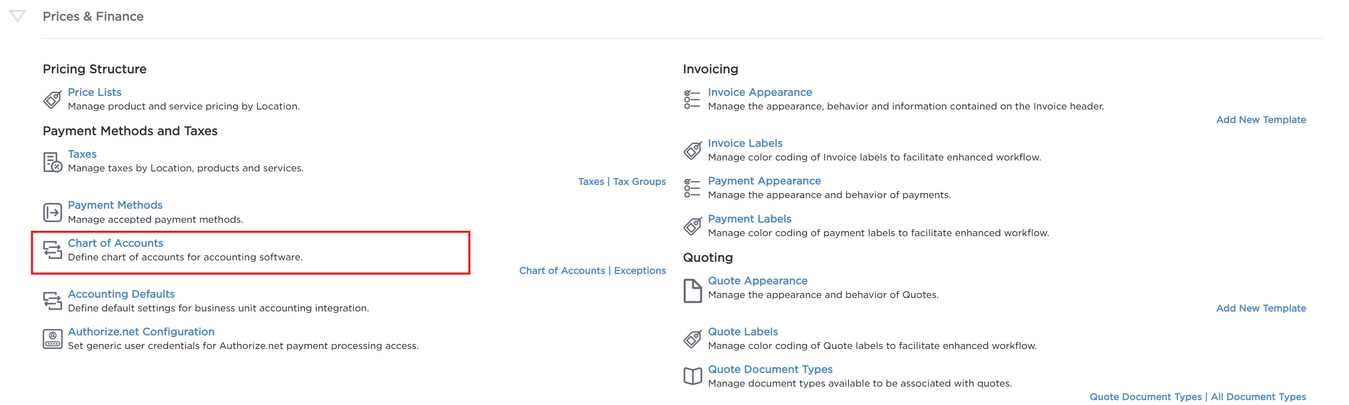
Task: Click the Authorize.net Configuration card icon
Action: pos(52,339)
